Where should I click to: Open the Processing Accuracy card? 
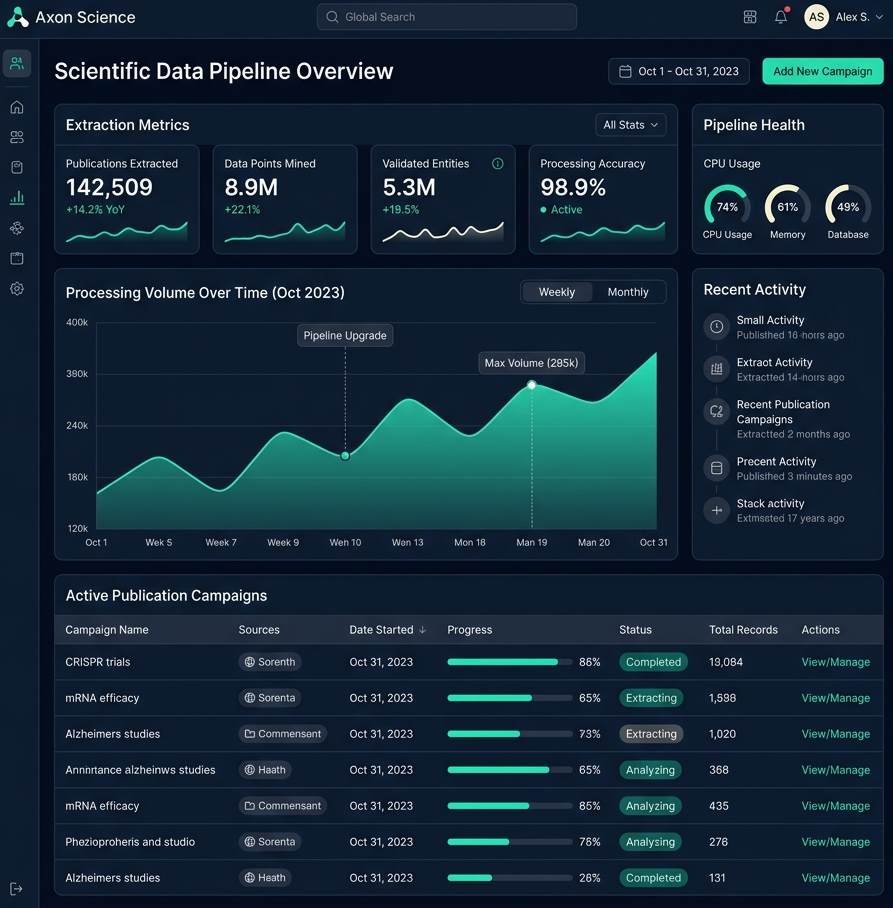point(603,199)
